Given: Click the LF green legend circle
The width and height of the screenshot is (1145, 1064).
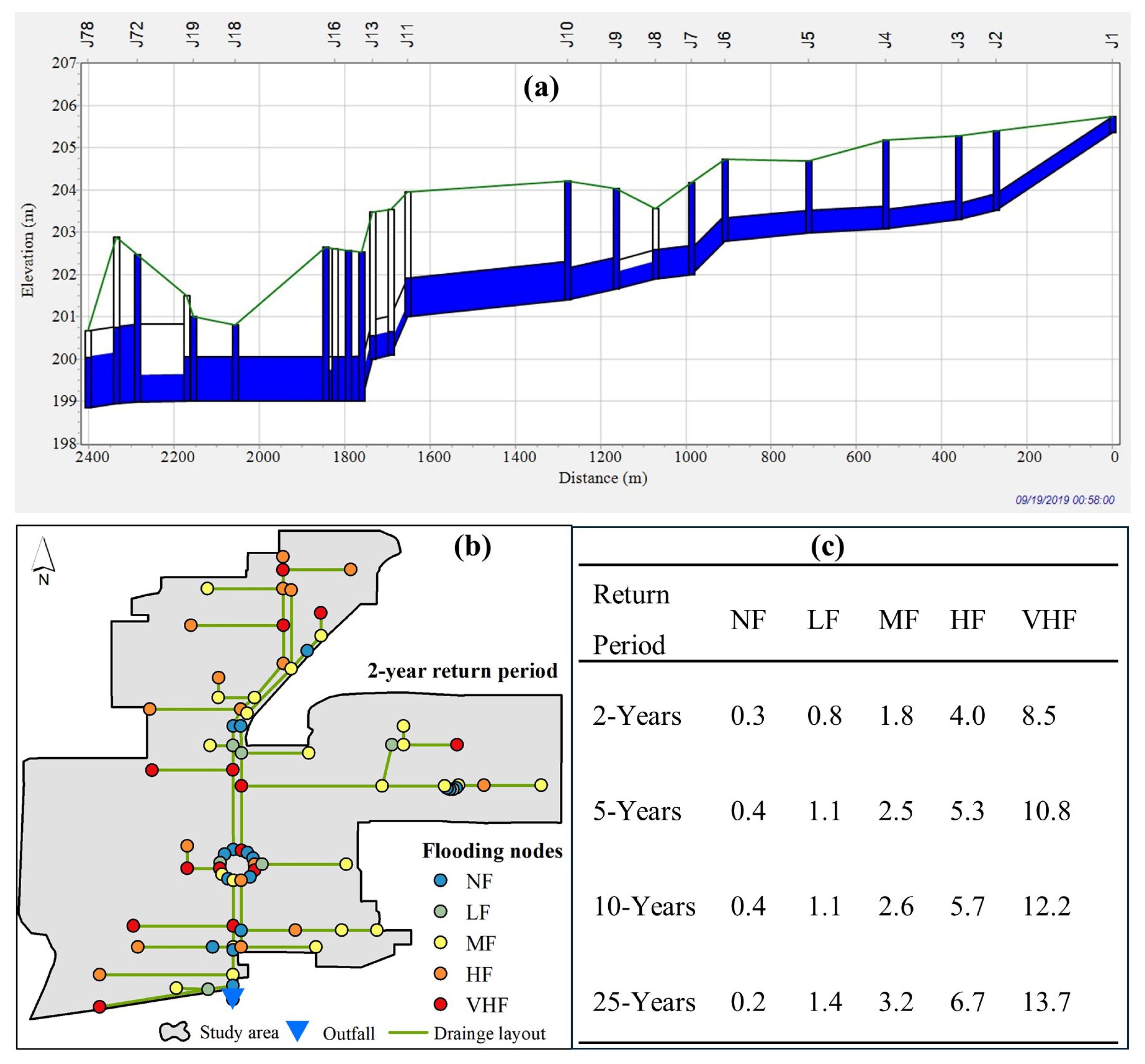Looking at the screenshot, I should click(x=441, y=912).
